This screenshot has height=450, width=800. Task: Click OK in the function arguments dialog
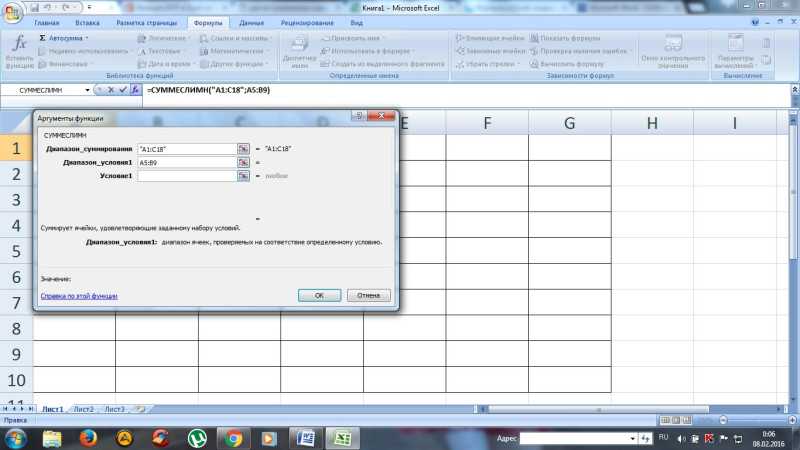click(319, 295)
